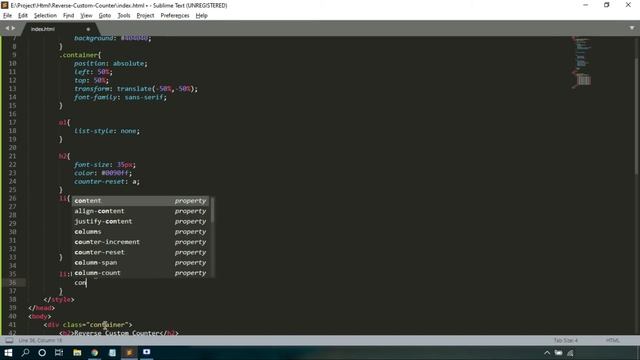
Task: Click the 'transform: translate' line 13
Action: pos(136,89)
